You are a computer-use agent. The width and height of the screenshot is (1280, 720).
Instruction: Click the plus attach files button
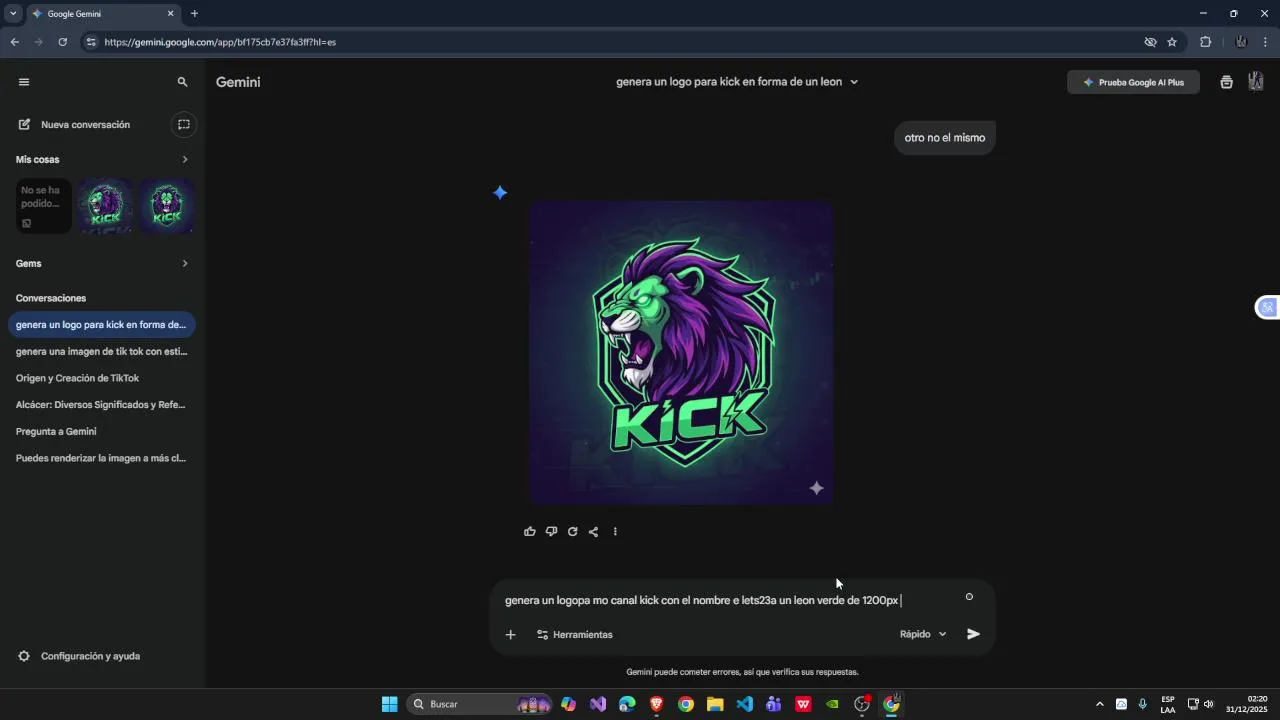(x=510, y=634)
